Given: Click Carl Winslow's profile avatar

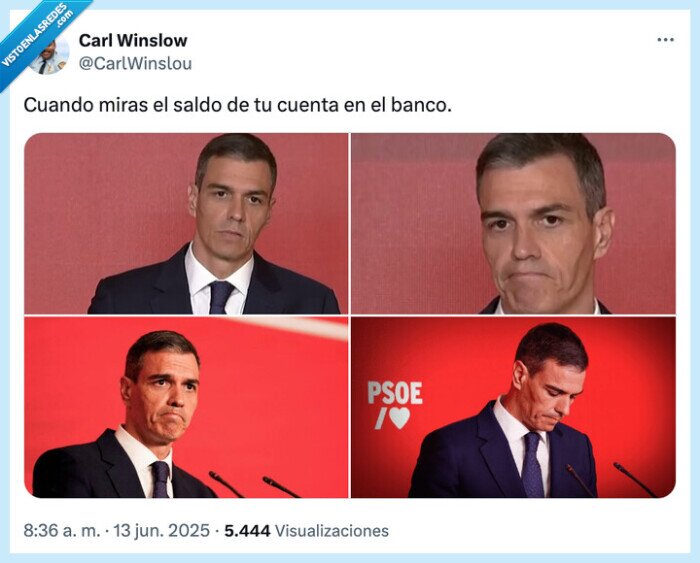Looking at the screenshot, I should tap(50, 54).
